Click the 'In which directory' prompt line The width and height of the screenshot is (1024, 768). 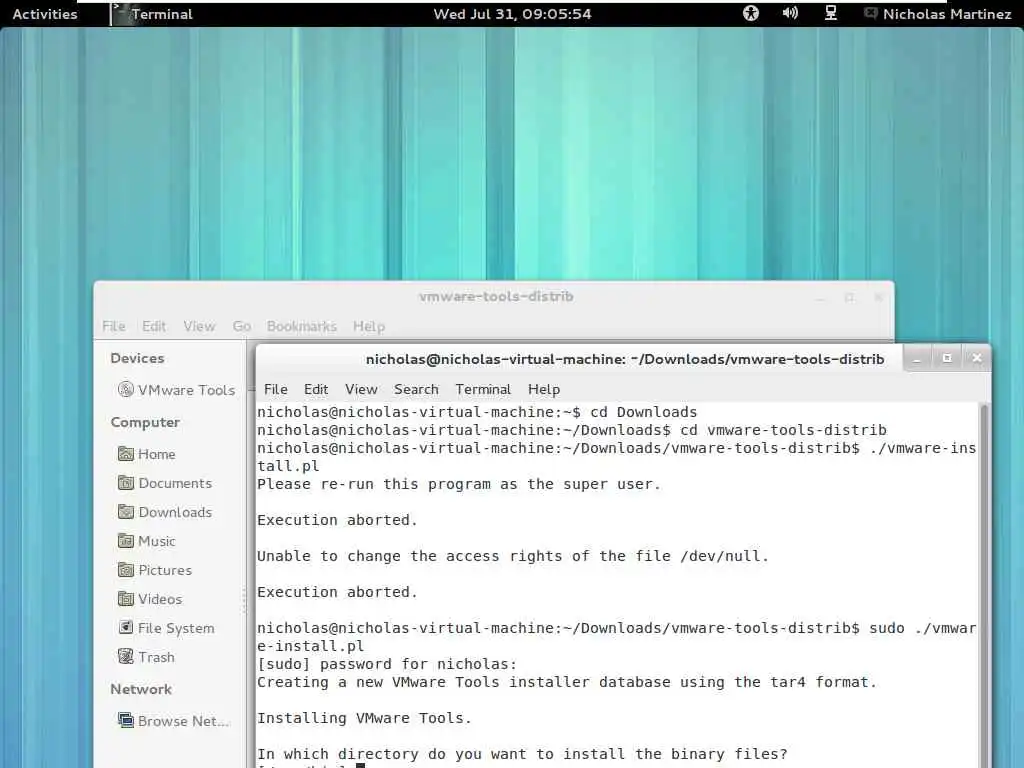click(x=522, y=754)
